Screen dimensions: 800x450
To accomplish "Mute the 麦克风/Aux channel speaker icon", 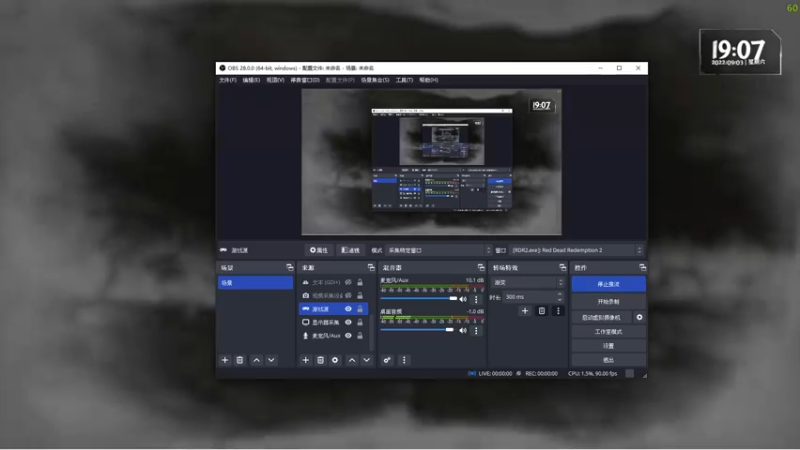I will pyautogui.click(x=463, y=299).
